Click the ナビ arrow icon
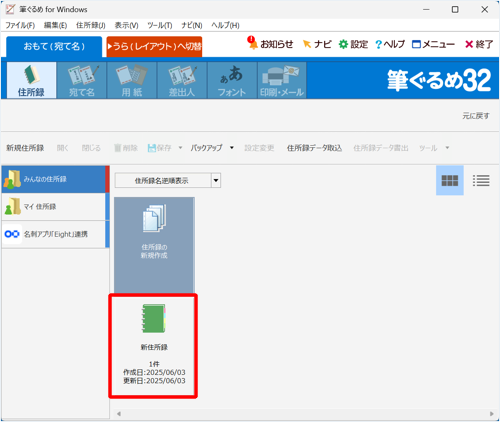Screen dimensions: 500x422 click(x=307, y=44)
